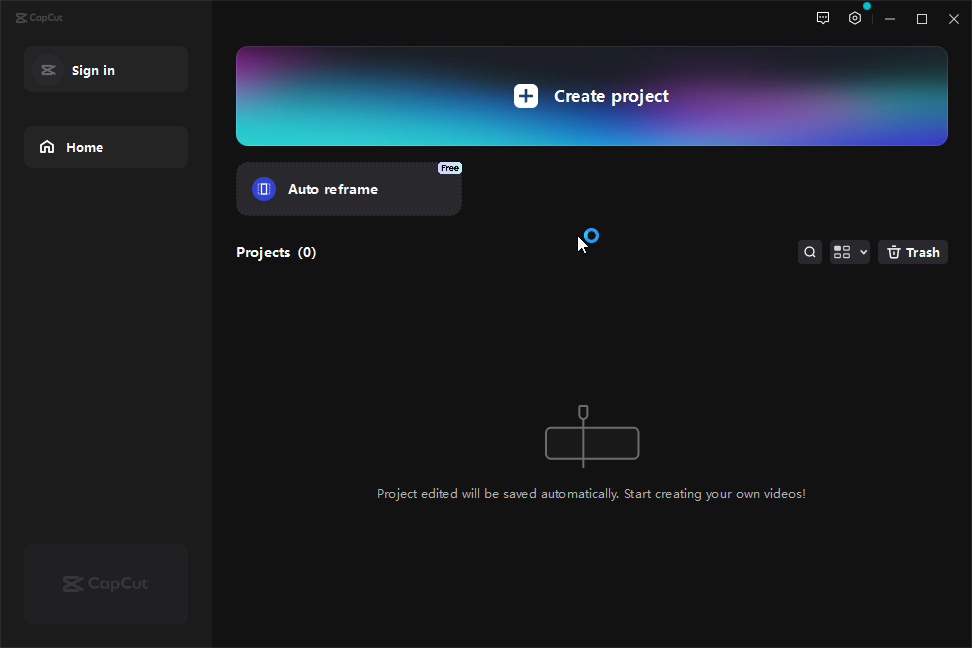Close the CapCut window
This screenshot has width=972, height=648.
[x=954, y=19]
